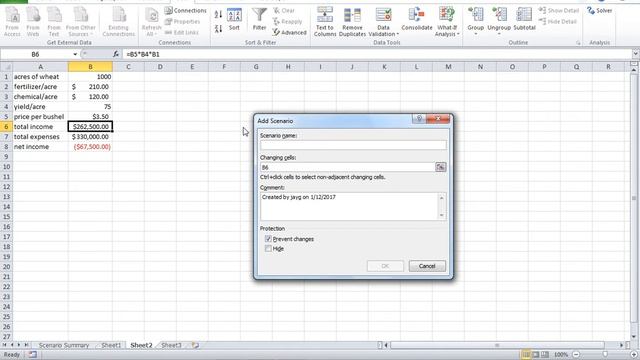Viewport: 640px width, 360px height.
Task: Click the collapse dialog range selector icon
Action: [x=440, y=167]
